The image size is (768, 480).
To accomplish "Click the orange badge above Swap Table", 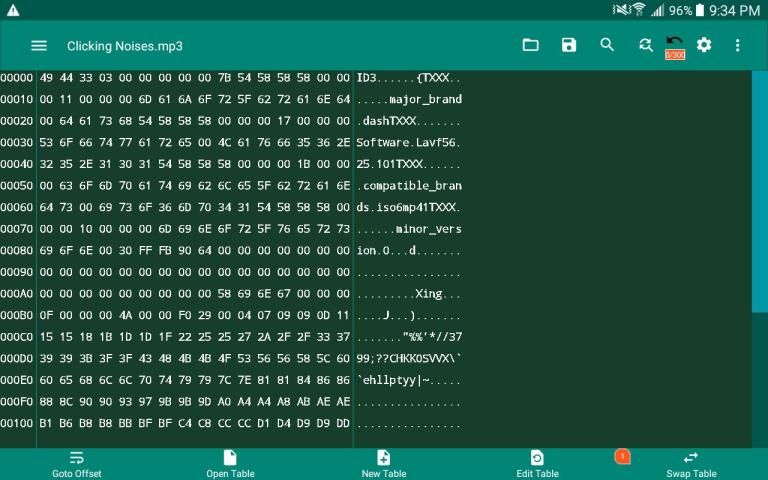I will click(x=622, y=456).
